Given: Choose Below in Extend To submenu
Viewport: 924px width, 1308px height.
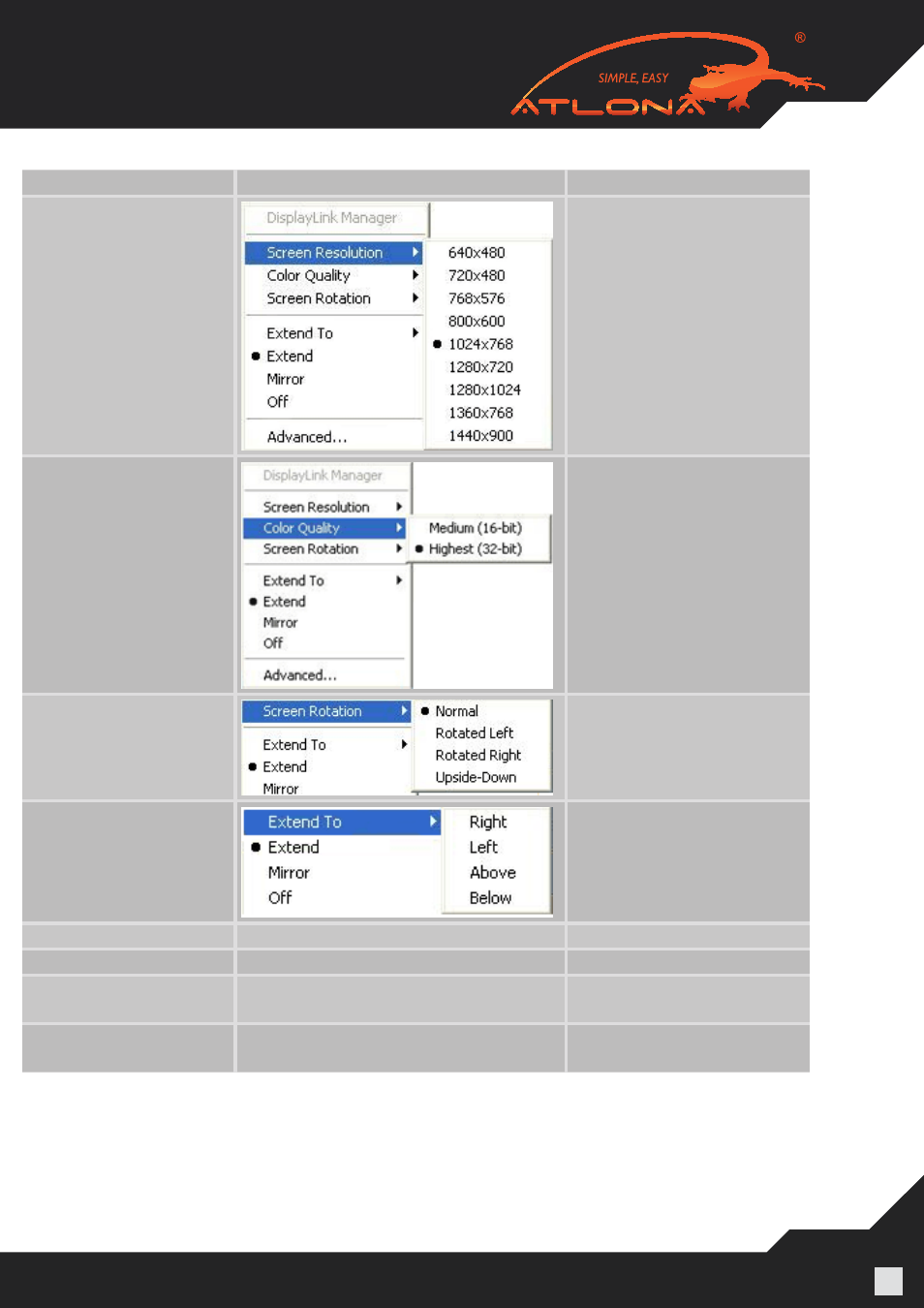Looking at the screenshot, I should point(490,898).
